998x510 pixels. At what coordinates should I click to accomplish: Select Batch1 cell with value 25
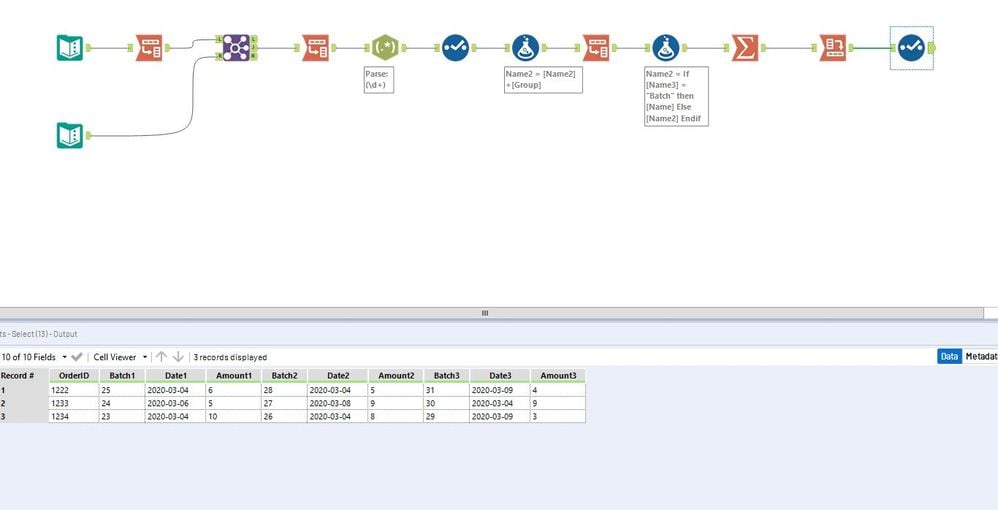pos(122,390)
